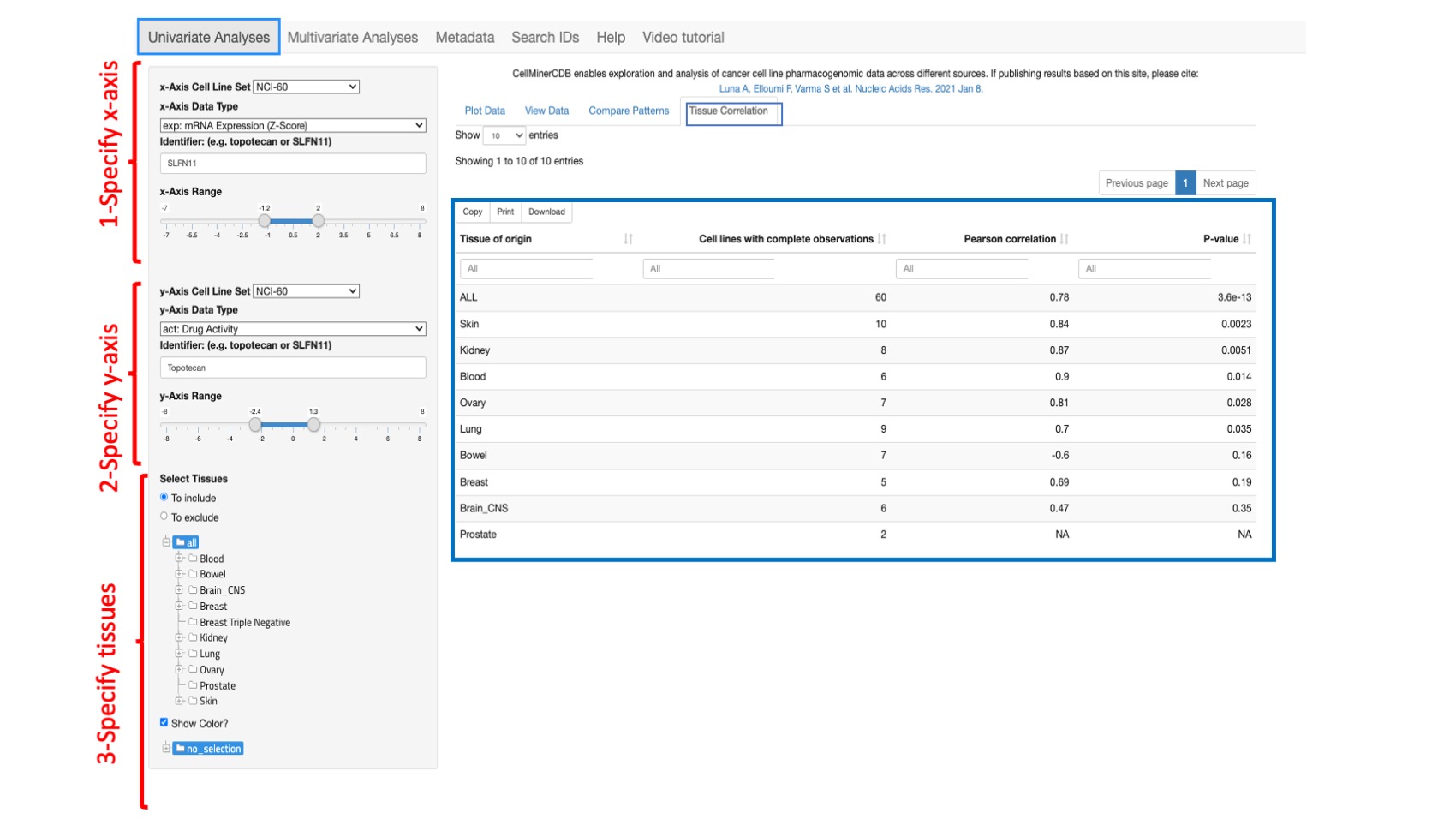The width and height of the screenshot is (1456, 819).
Task: Click the Prostate tissue folder icon
Action: click(x=194, y=685)
